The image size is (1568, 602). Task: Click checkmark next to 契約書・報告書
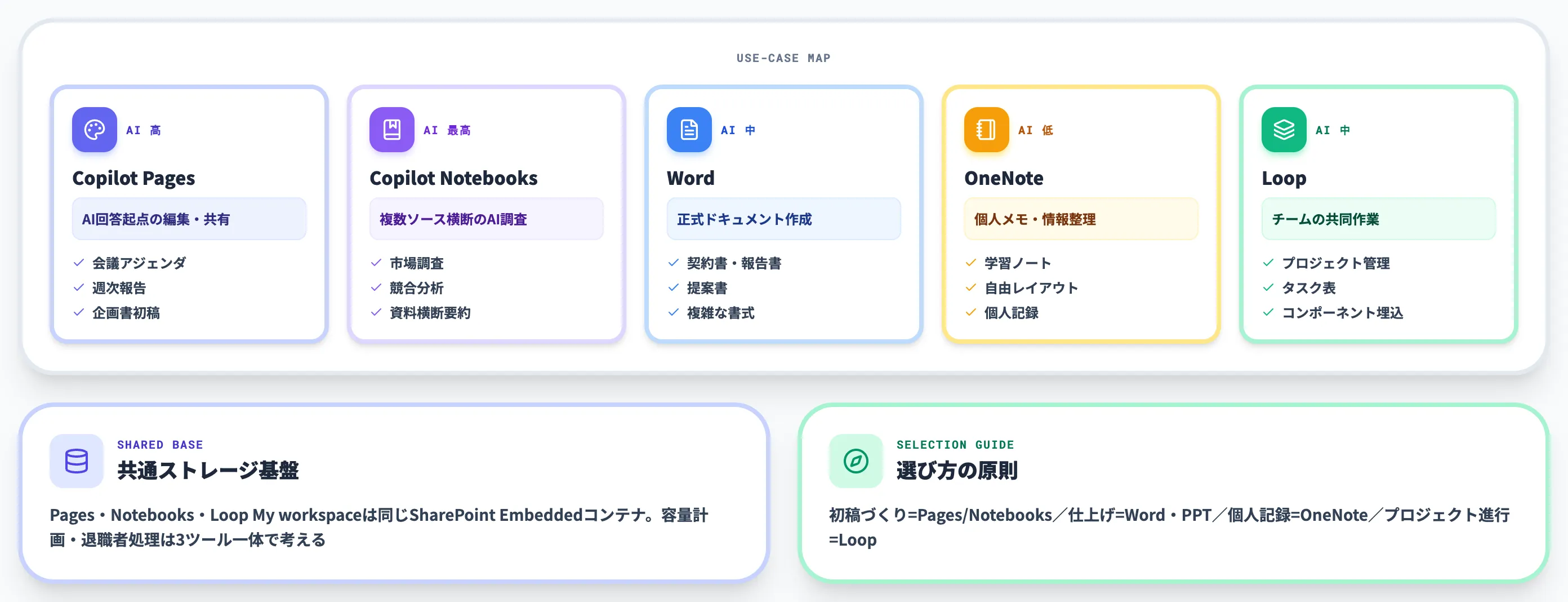click(673, 263)
